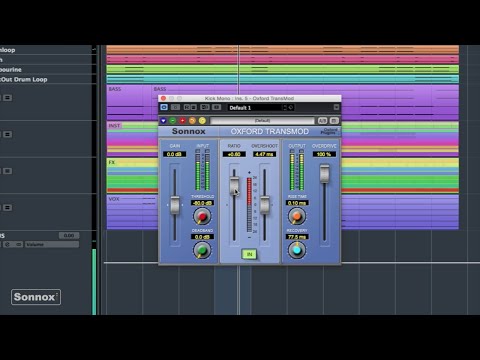Viewport: 480px width, 360px height.
Task: Click the A/B comparison icon in Cubase plugin header
Action: pyautogui.click(x=205, y=107)
